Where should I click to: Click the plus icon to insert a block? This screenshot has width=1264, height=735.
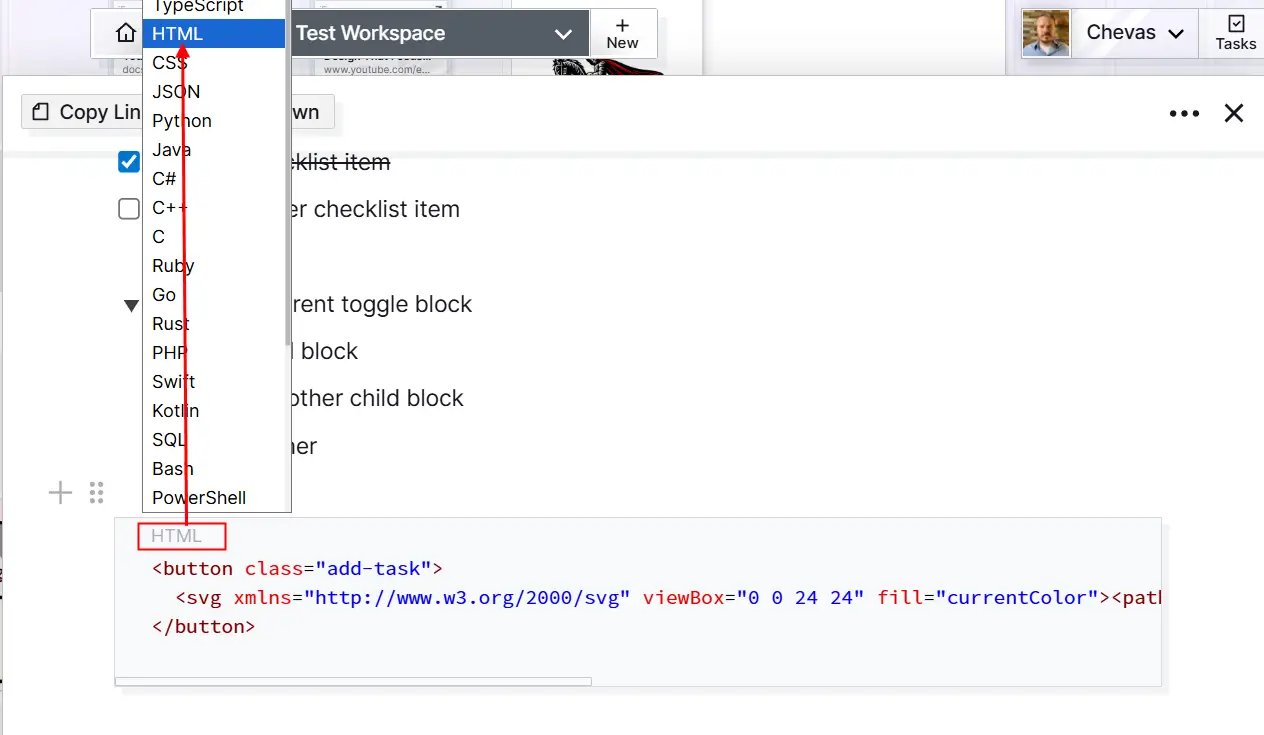pyautogui.click(x=60, y=492)
